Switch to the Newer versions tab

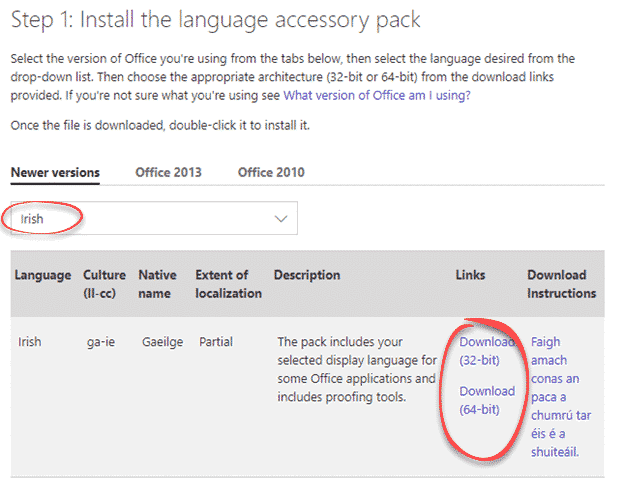coord(55,172)
